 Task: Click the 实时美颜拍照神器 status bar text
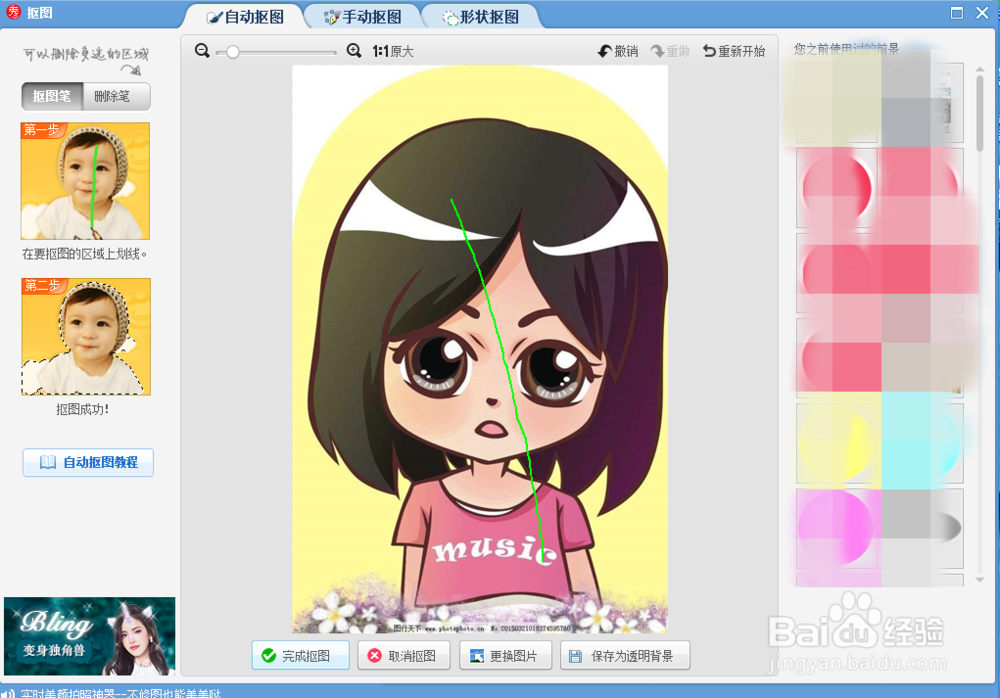(121, 694)
